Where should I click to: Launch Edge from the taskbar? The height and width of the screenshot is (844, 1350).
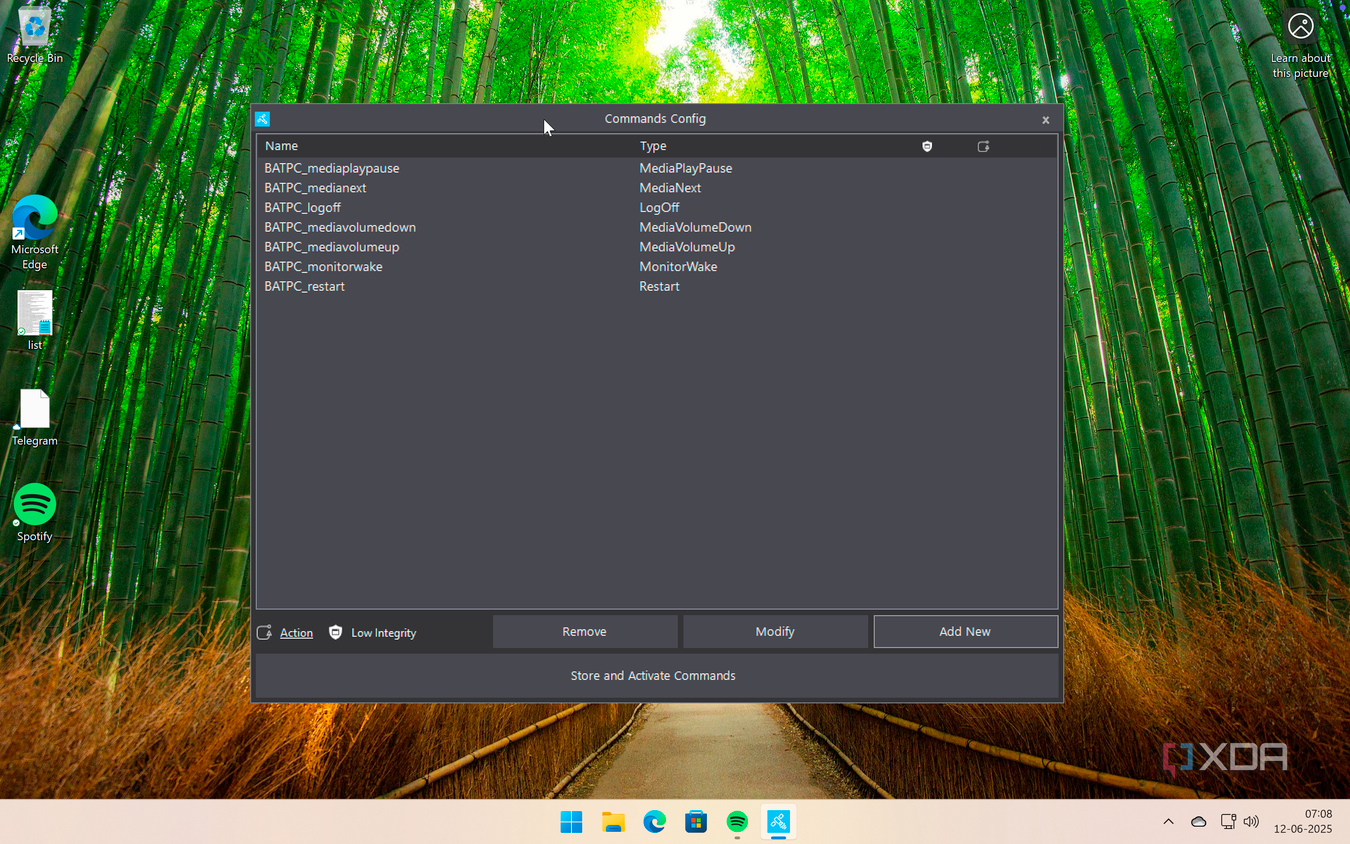coord(655,822)
